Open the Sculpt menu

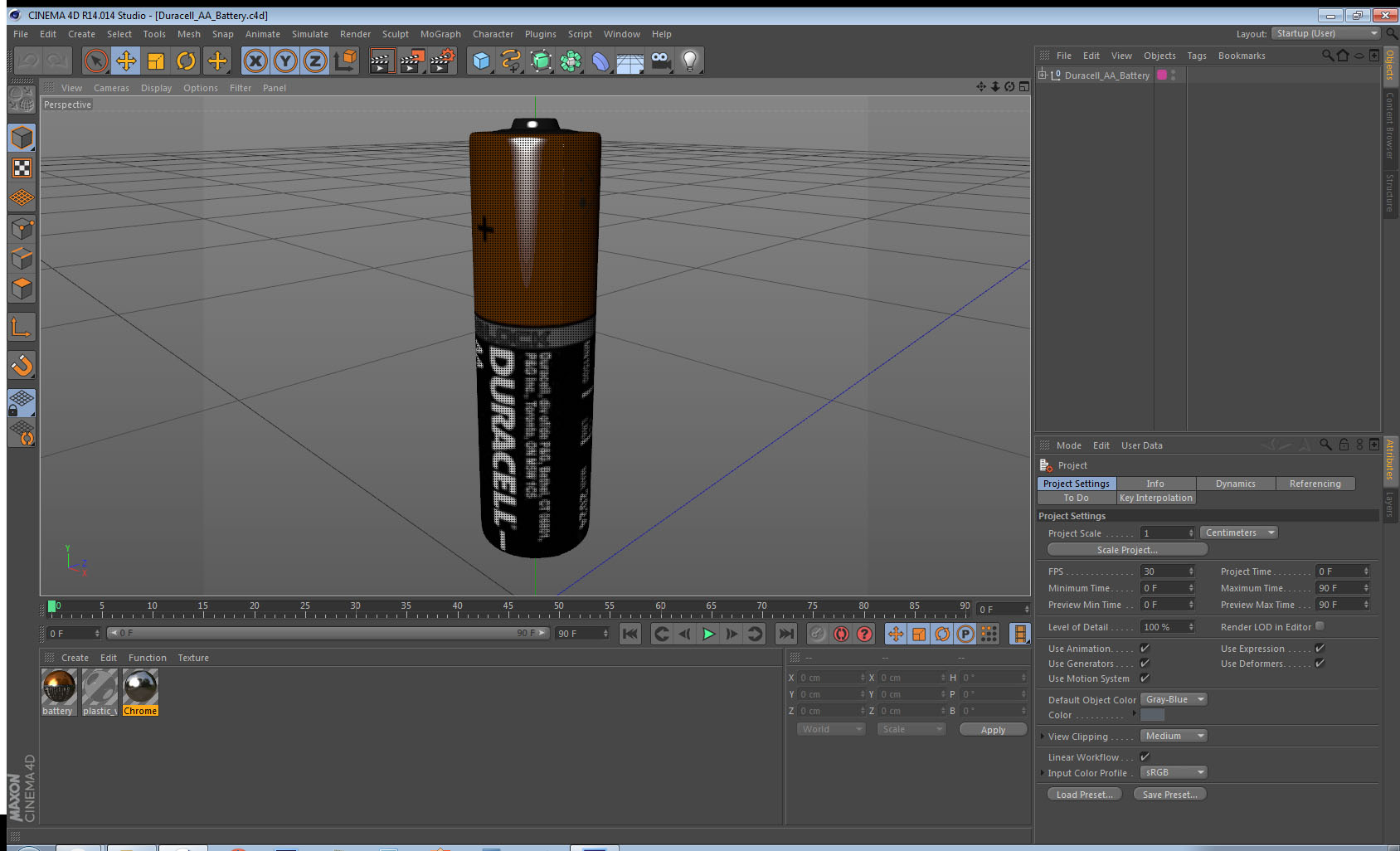pyautogui.click(x=396, y=34)
